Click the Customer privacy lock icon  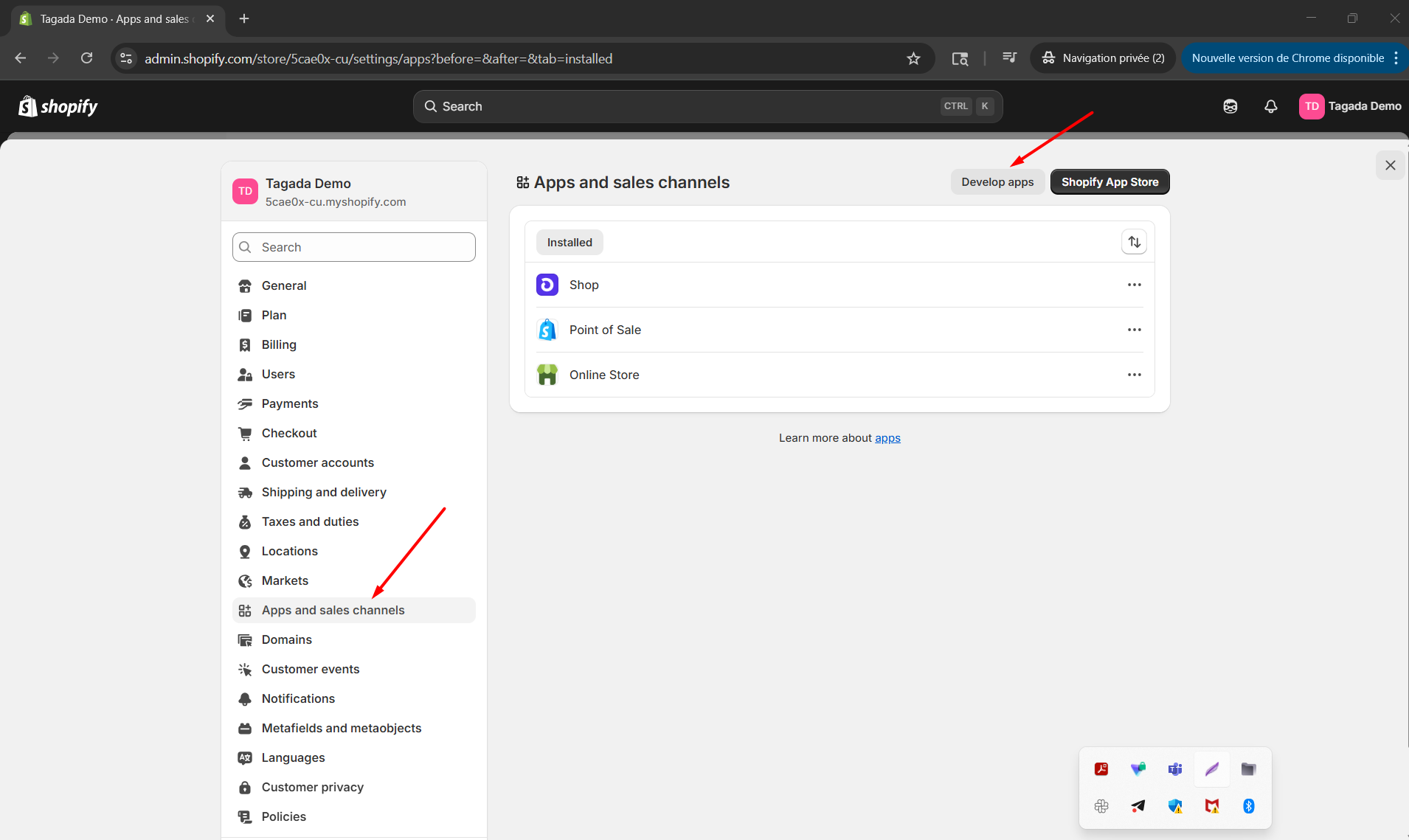click(x=245, y=788)
